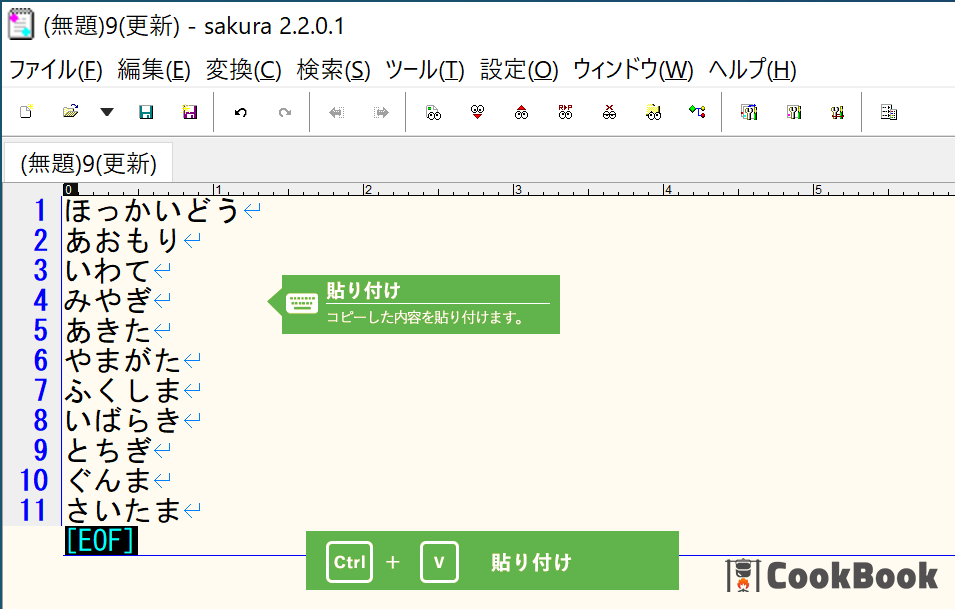955x609 pixels.
Task: Place cursor in line あおもり
Action: pyautogui.click(x=122, y=241)
